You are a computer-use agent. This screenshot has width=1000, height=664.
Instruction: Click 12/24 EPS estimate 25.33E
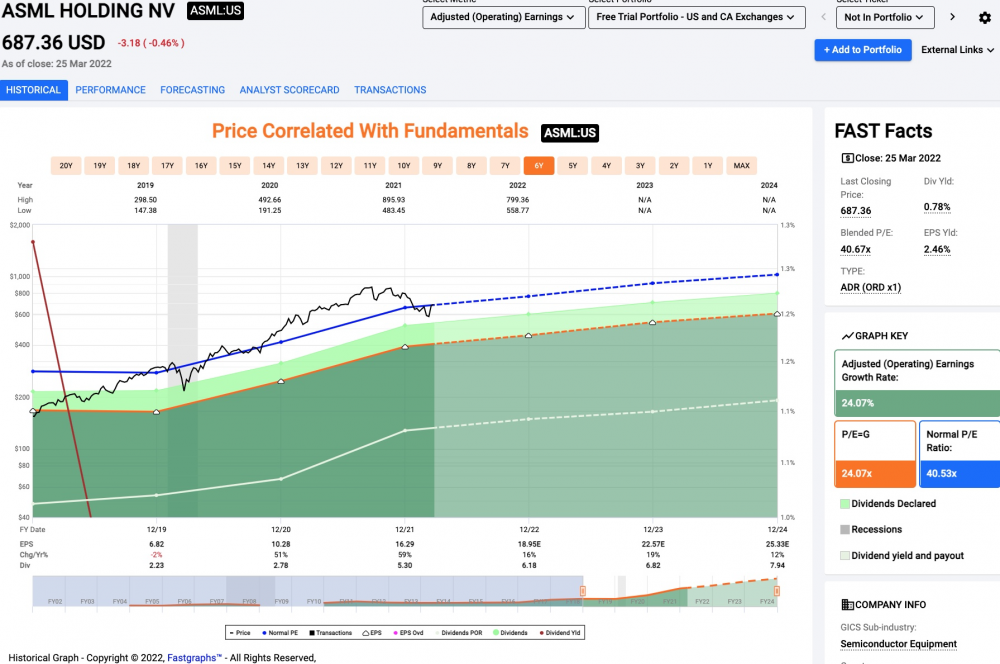(777, 544)
